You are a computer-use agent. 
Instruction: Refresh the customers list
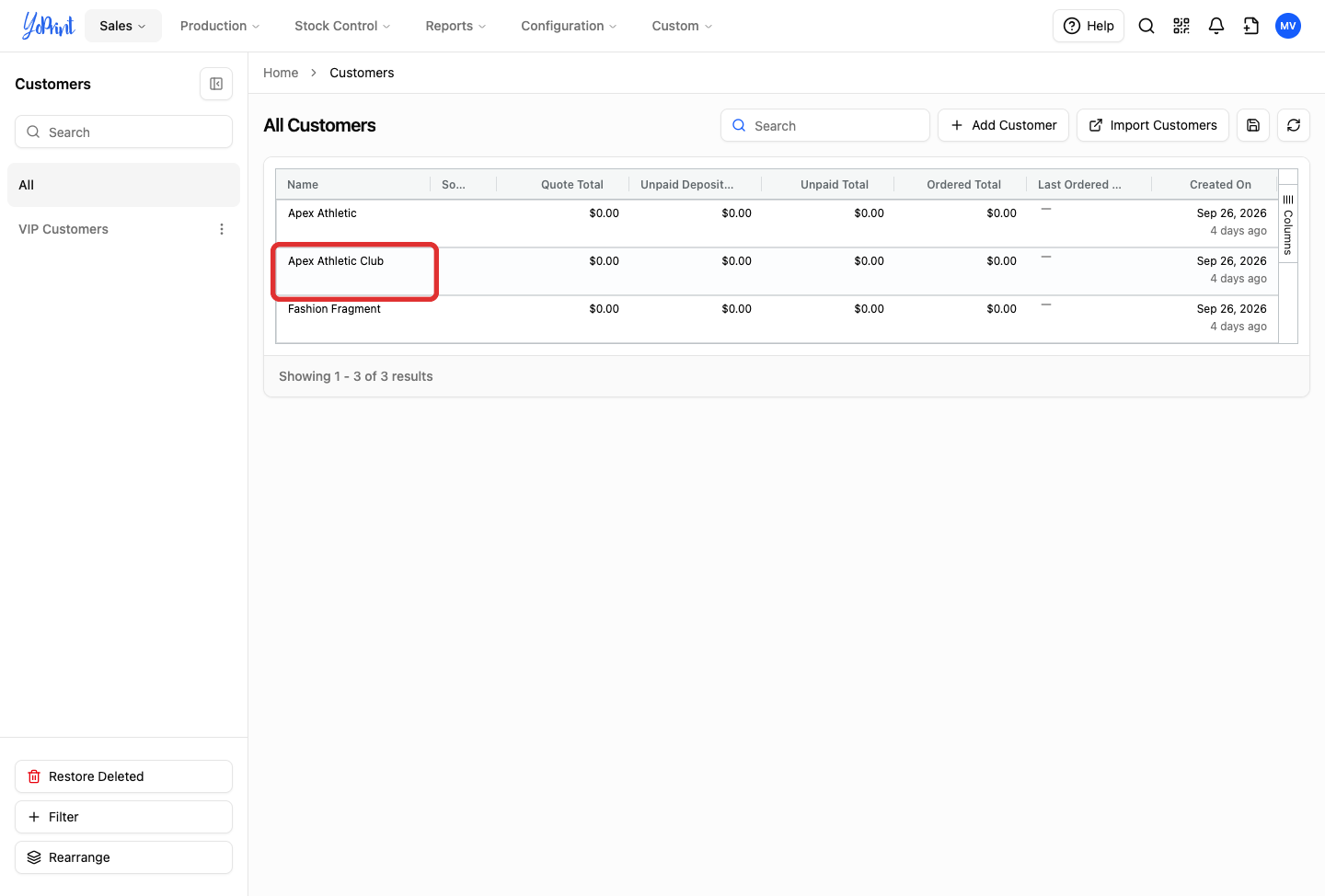click(1294, 125)
